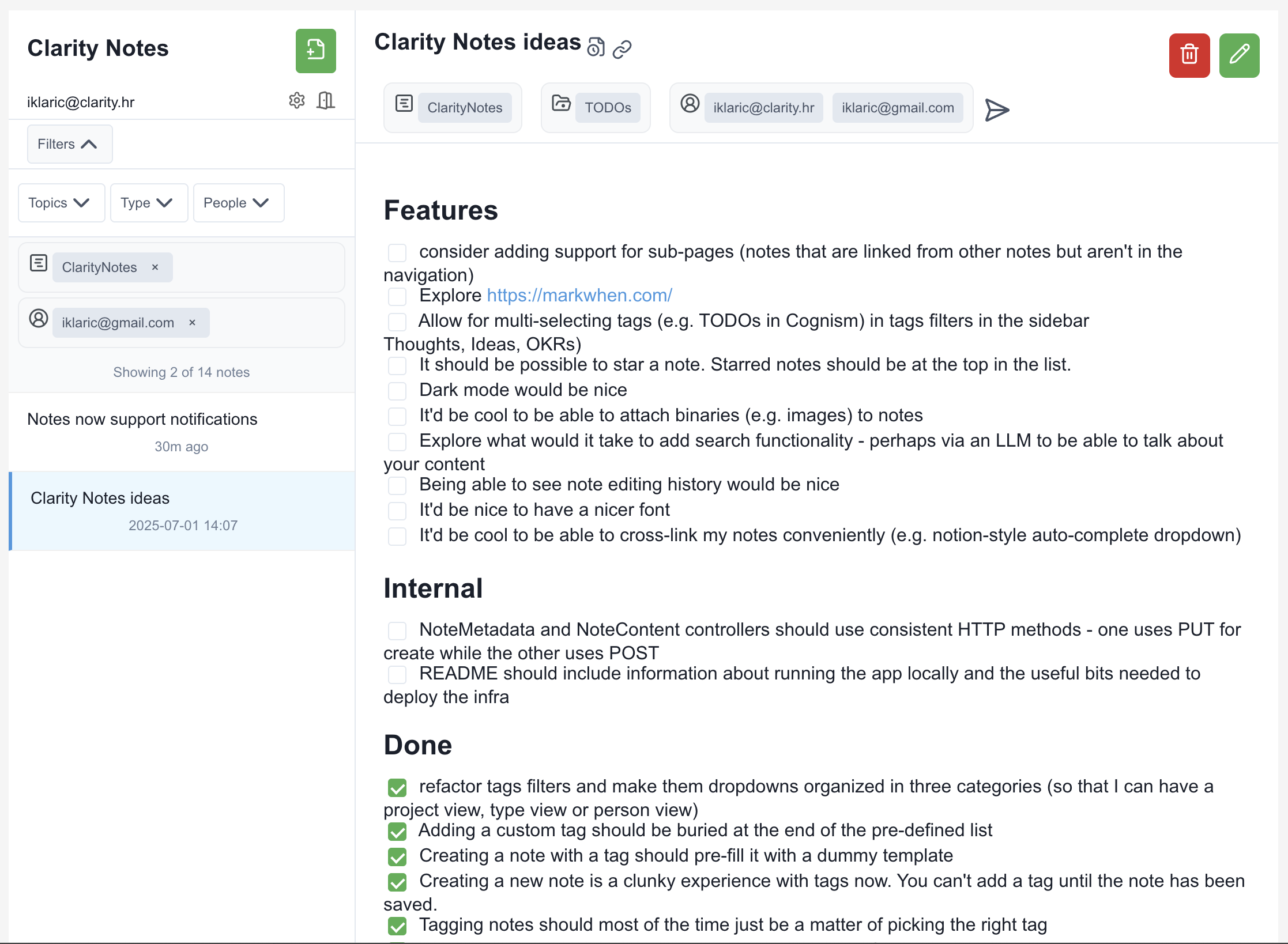Edit the note with the green pencil button
This screenshot has width=1288, height=944.
[1239, 55]
